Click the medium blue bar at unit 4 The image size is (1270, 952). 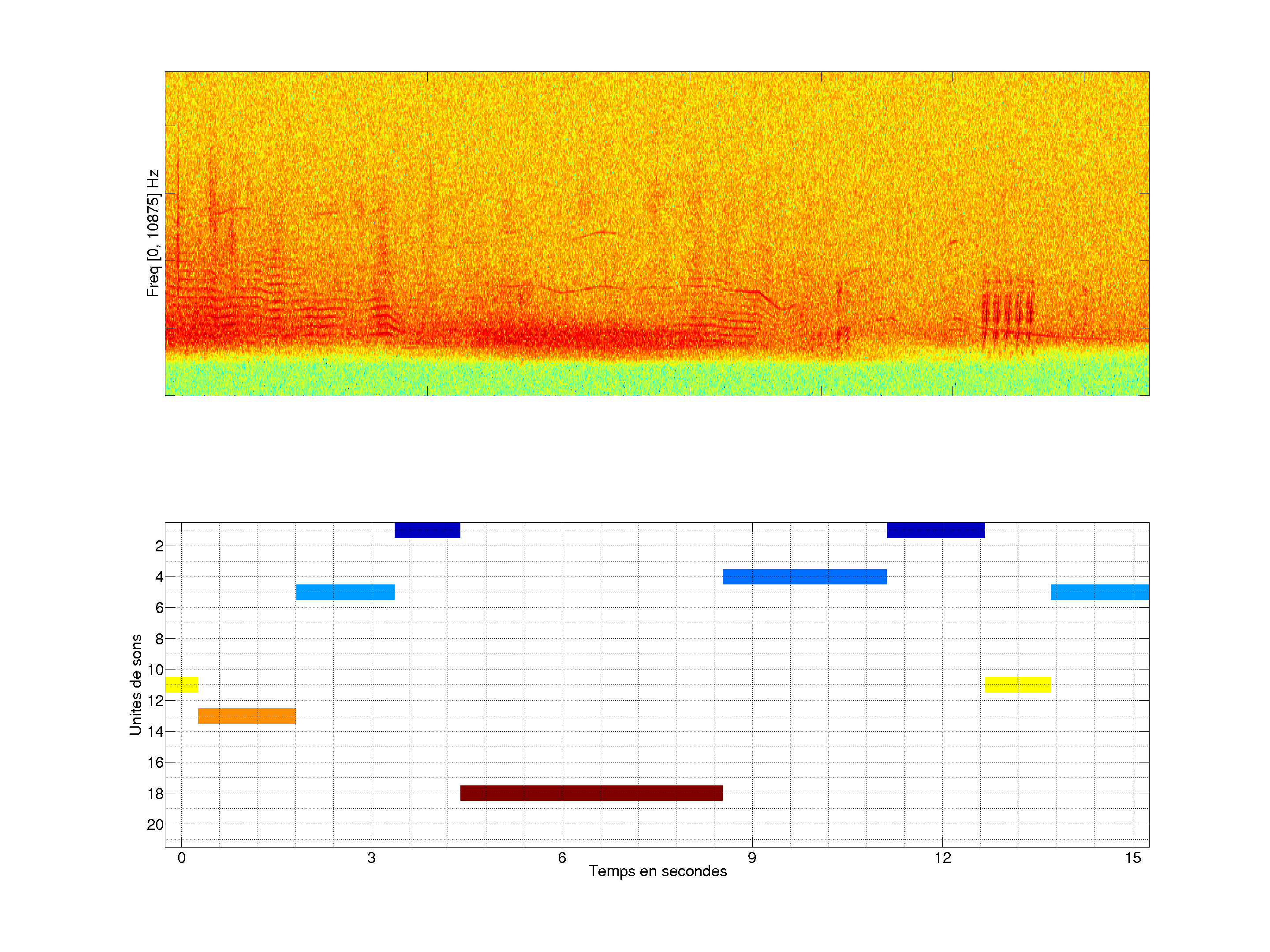click(804, 576)
